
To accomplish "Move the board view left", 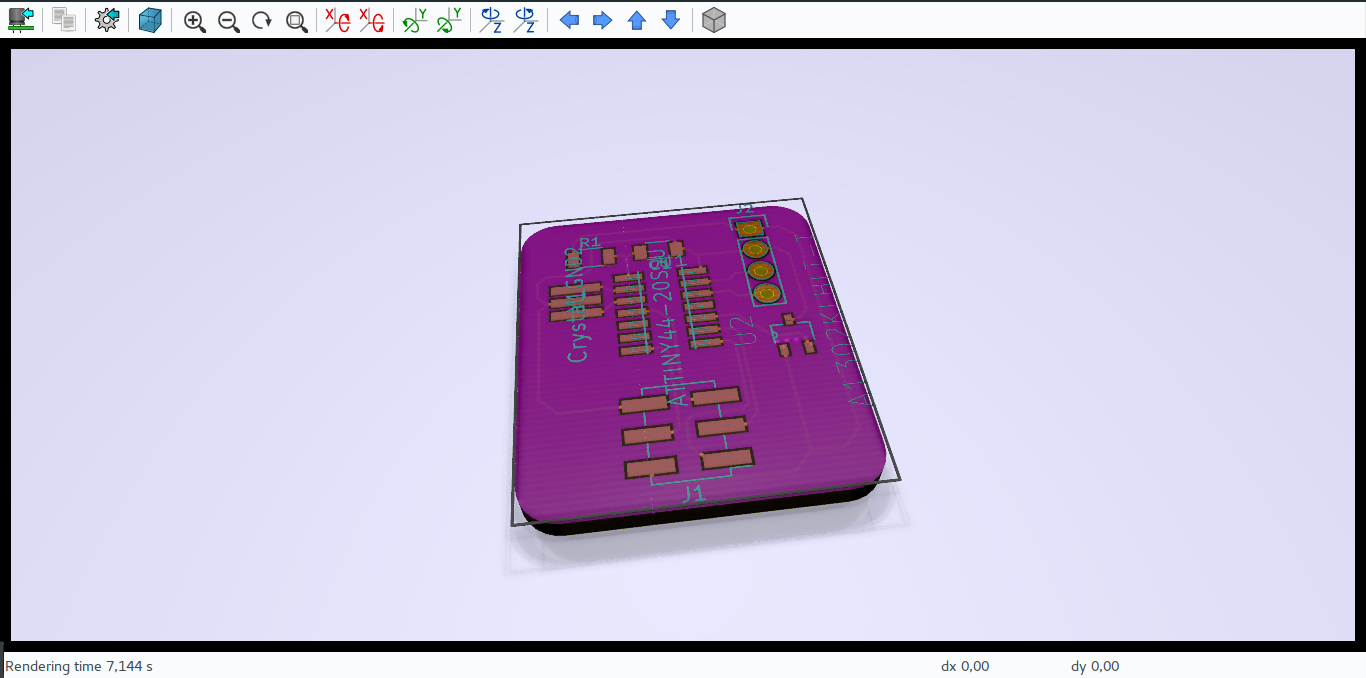I will point(569,18).
